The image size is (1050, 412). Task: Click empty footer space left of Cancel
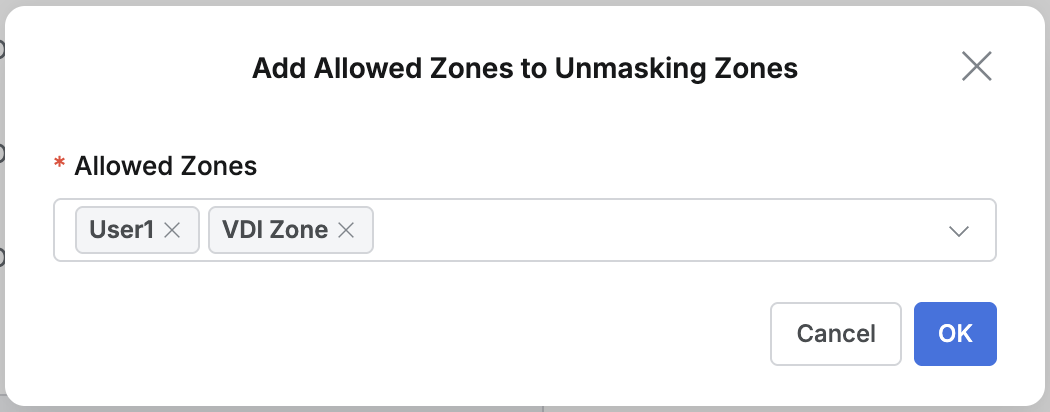(x=400, y=334)
